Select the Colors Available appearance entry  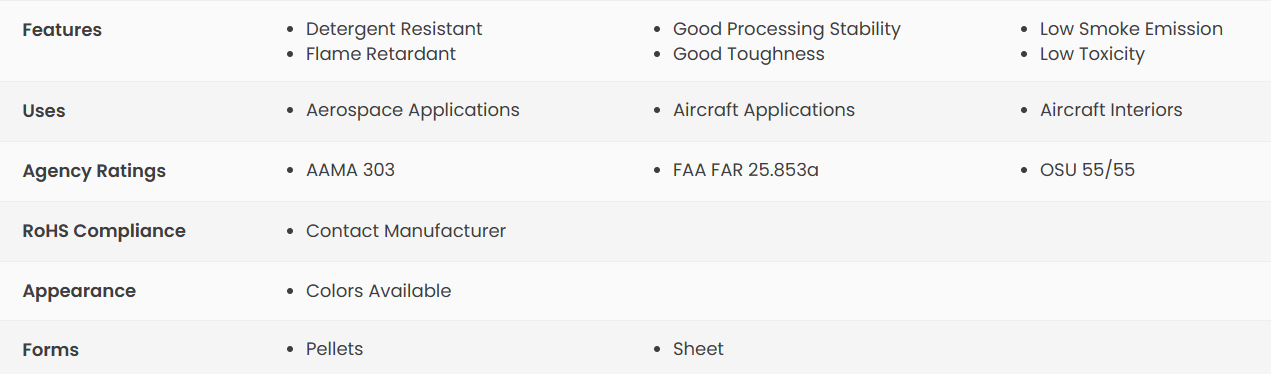(379, 291)
